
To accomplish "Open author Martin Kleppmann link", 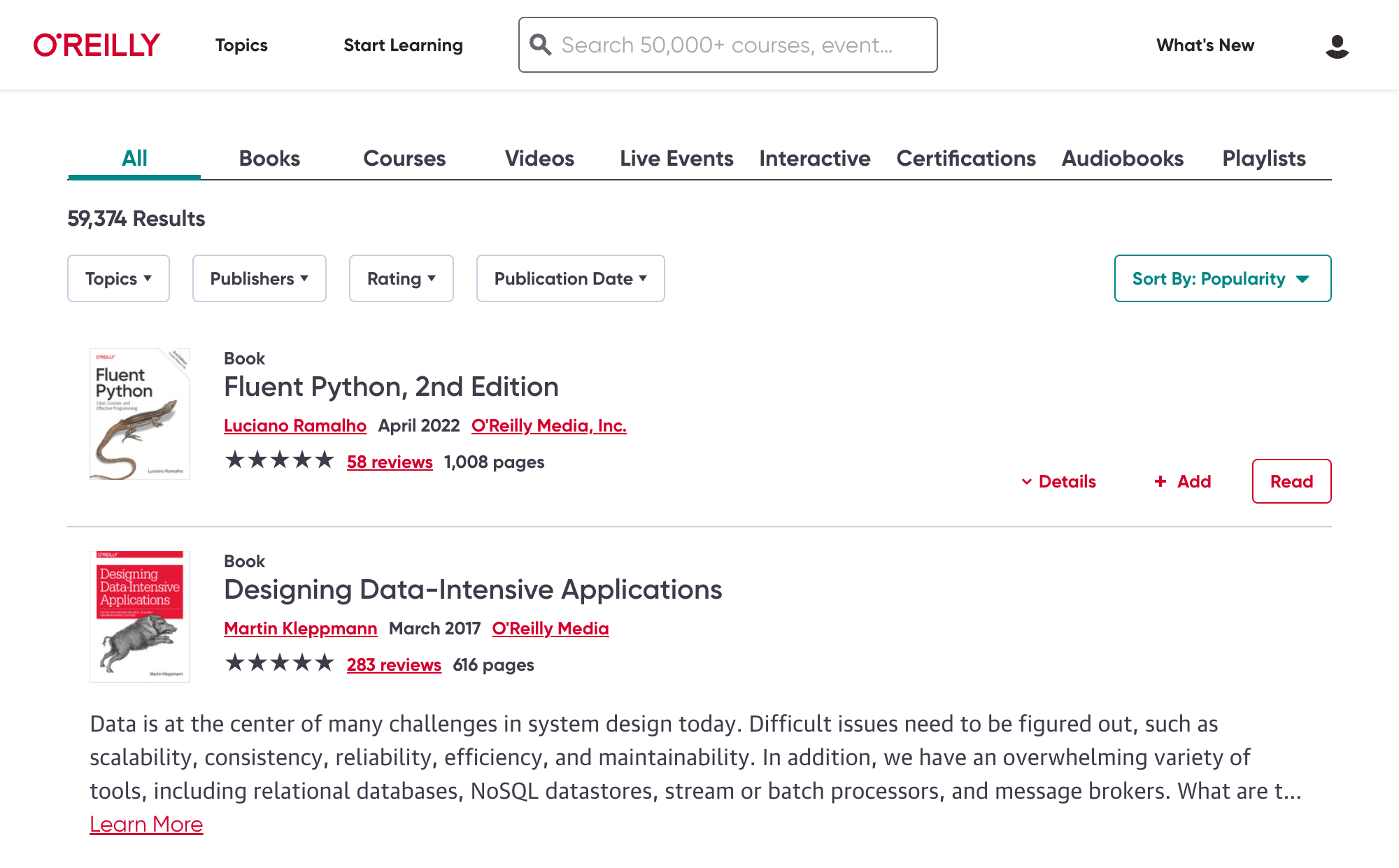I will coord(301,628).
